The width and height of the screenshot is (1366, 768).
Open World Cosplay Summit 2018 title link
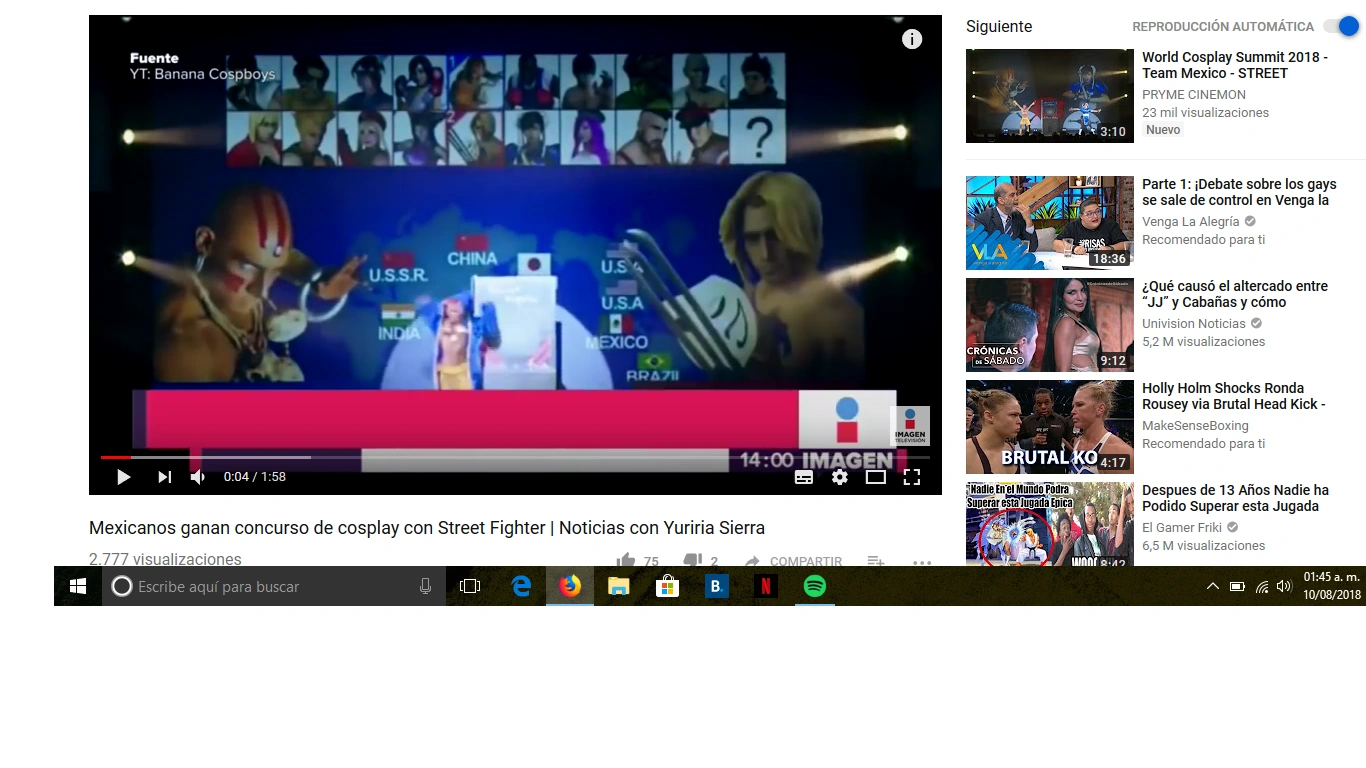[1235, 65]
